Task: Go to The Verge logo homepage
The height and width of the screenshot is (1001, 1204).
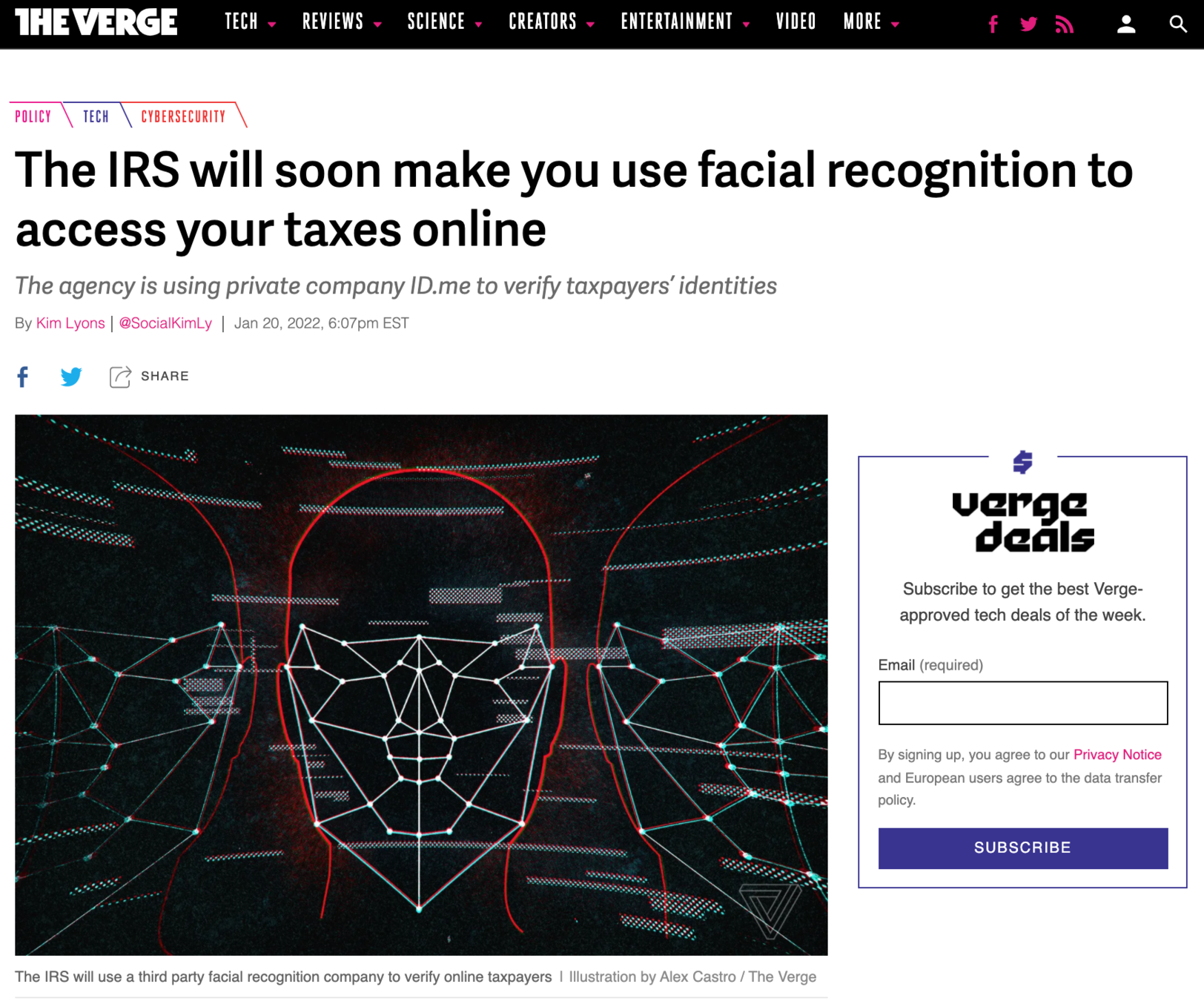Action: click(x=96, y=22)
